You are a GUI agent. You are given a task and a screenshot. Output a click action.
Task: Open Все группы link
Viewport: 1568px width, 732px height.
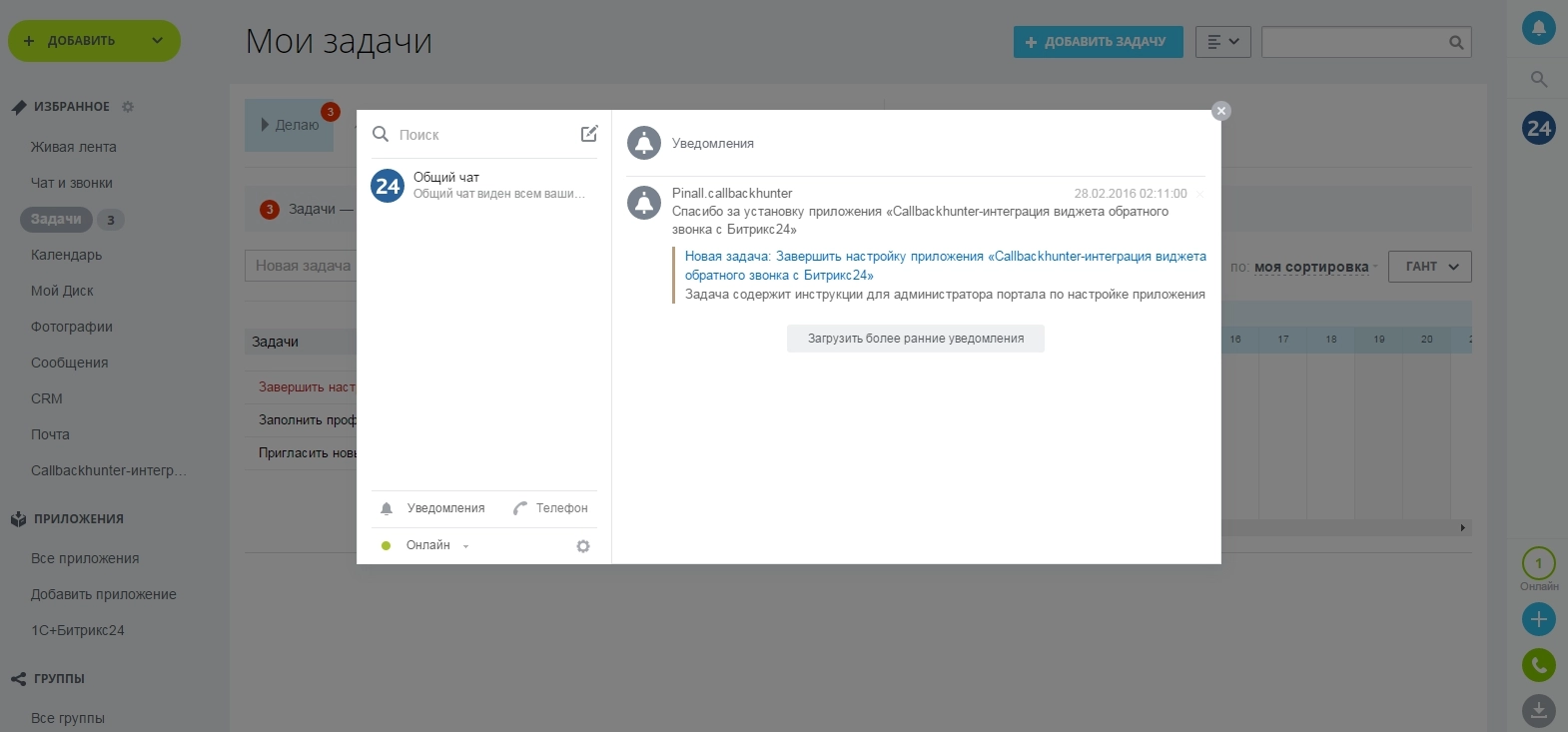click(x=68, y=718)
